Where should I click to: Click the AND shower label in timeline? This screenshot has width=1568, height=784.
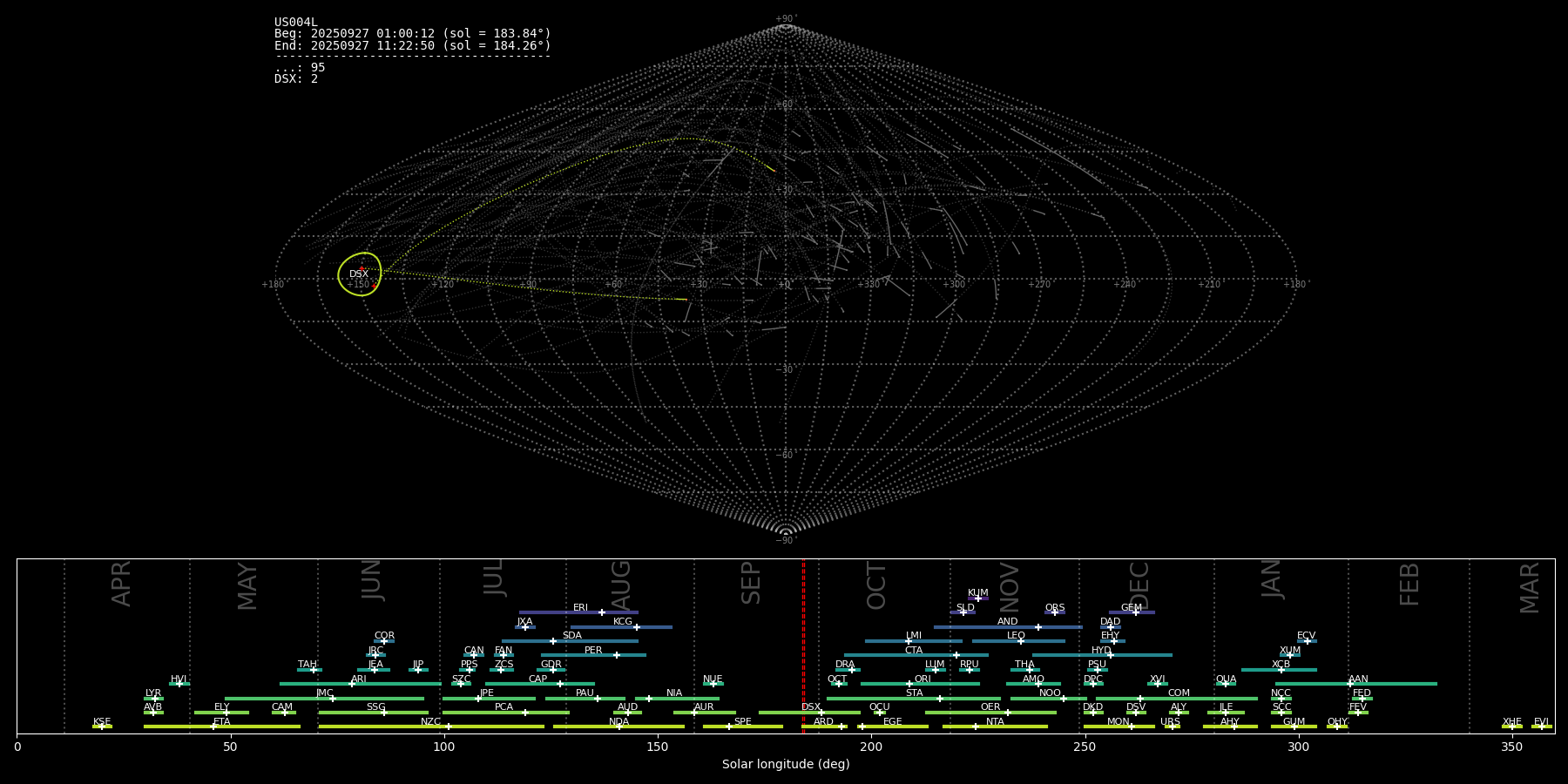tap(1008, 622)
